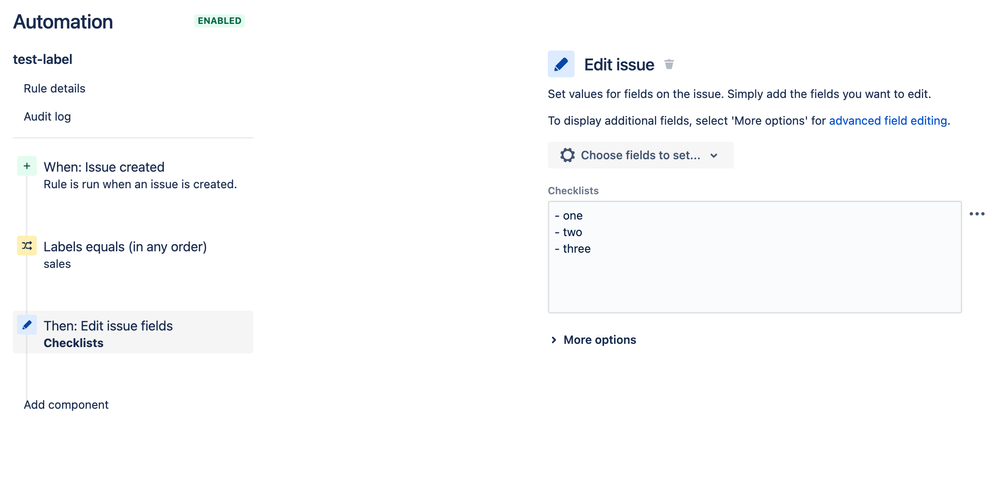Click the trash icon beside Edit issue
The image size is (999, 498).
point(669,64)
